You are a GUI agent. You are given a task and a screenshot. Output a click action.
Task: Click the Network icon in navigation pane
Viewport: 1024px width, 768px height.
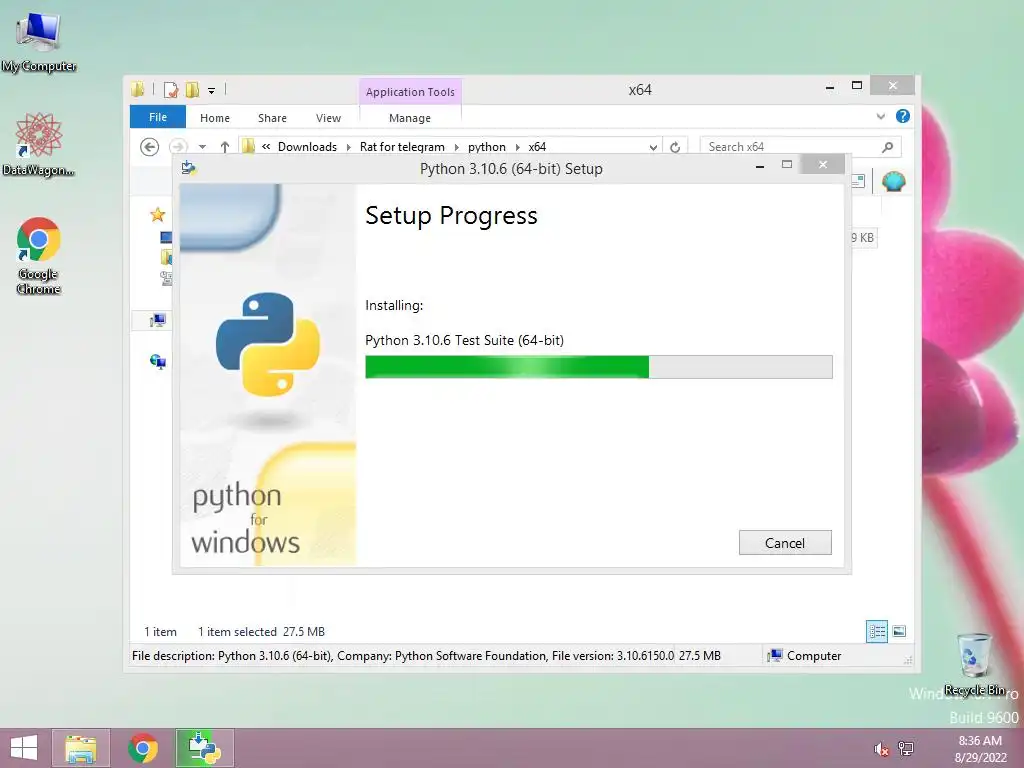pyautogui.click(x=157, y=361)
